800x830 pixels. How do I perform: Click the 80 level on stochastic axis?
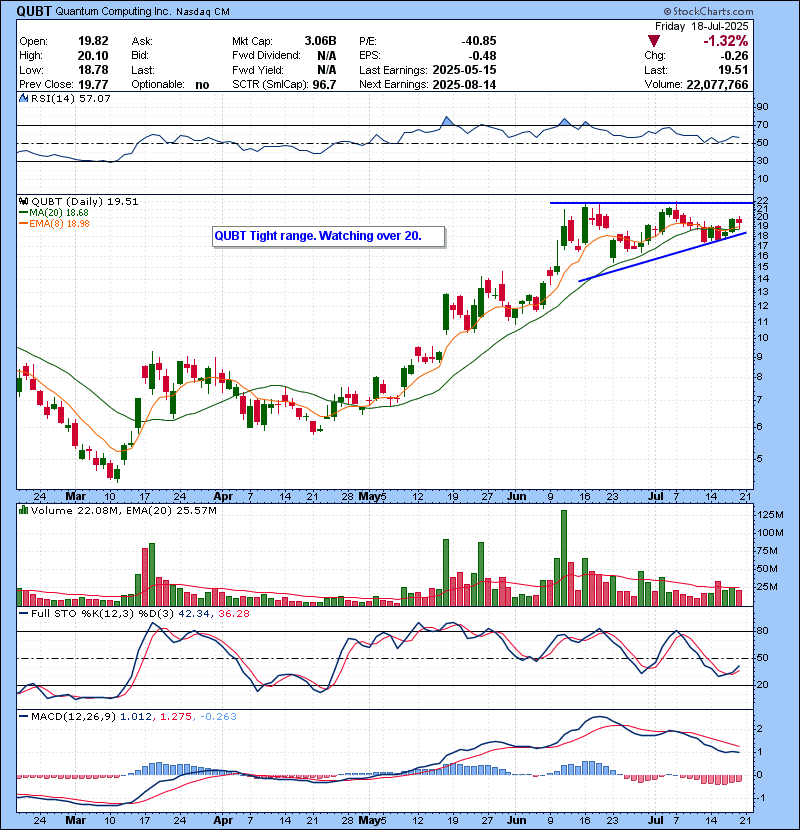(x=763, y=630)
